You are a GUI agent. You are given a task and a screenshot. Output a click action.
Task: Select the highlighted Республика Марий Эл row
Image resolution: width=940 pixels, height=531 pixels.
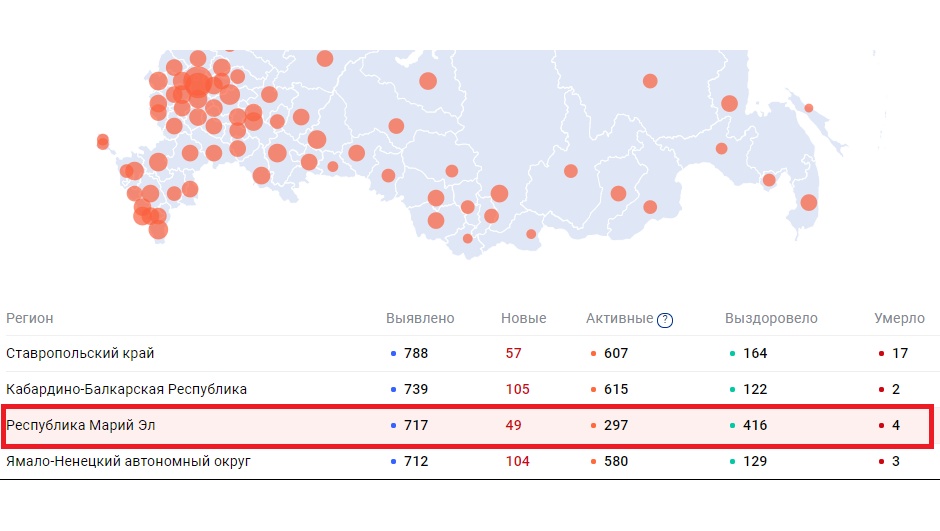[81, 426]
